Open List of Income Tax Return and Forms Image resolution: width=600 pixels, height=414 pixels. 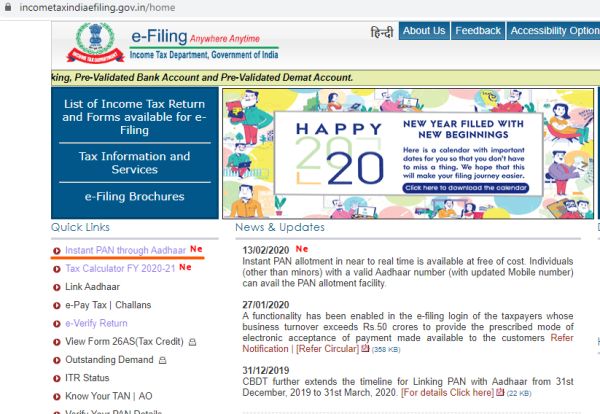[x=136, y=117]
